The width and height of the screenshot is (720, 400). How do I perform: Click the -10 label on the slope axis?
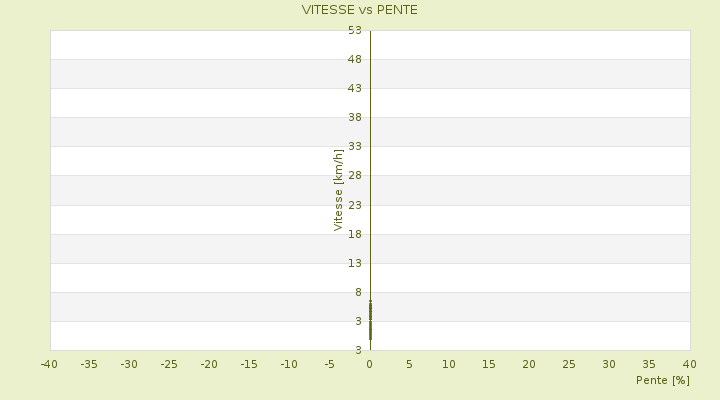[289, 364]
